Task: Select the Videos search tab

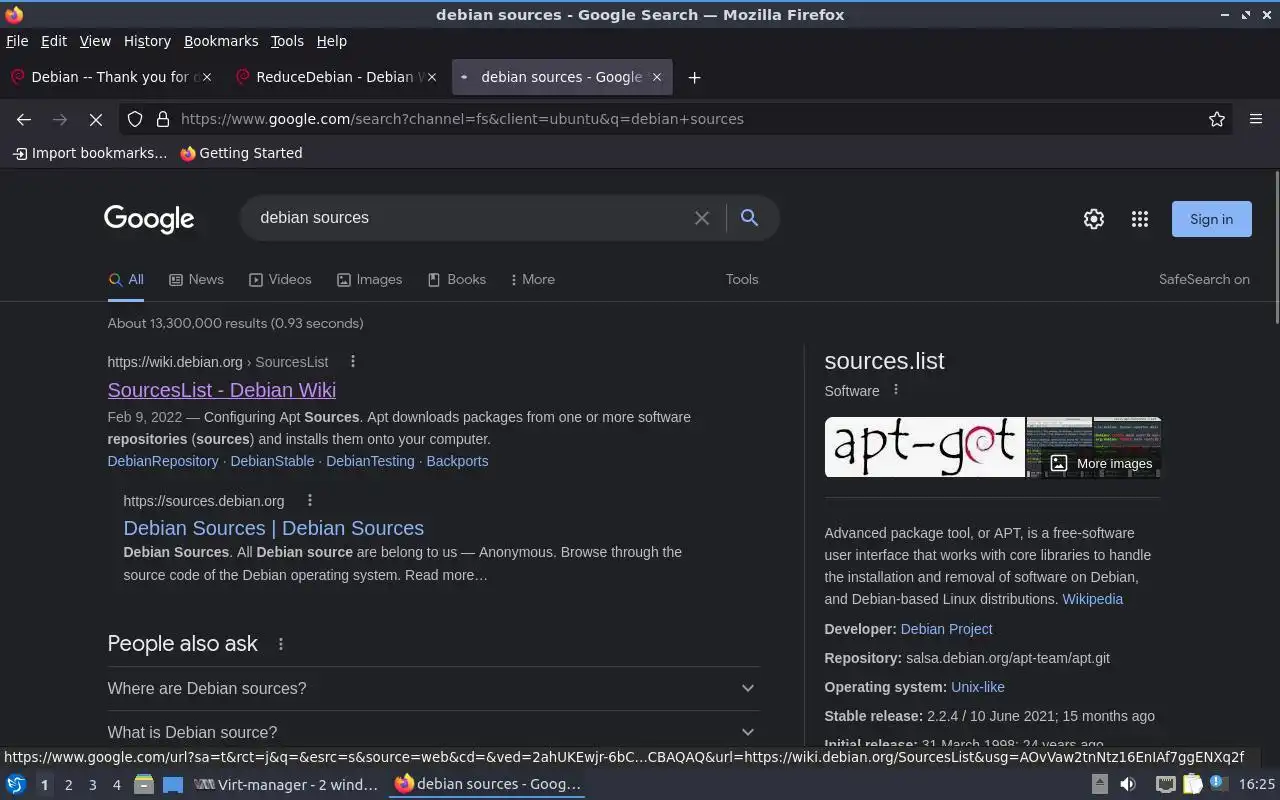Action: point(280,280)
